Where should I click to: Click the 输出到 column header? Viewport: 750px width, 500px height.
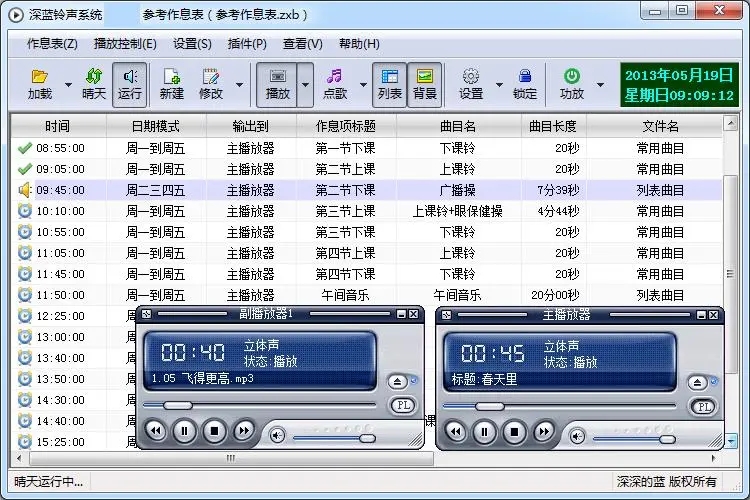[251, 126]
